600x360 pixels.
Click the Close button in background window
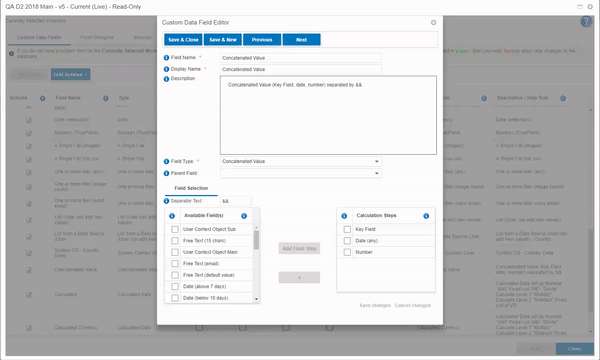[574, 349]
